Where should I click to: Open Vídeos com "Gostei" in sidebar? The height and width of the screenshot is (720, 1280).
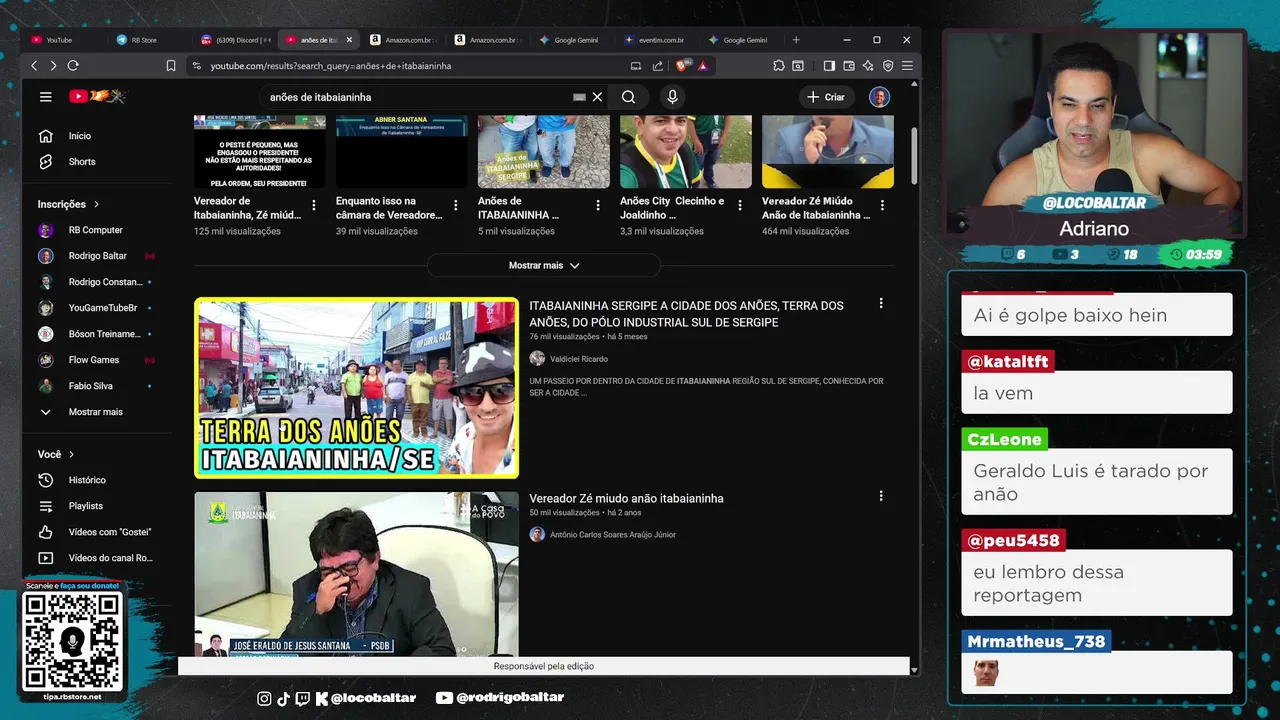point(96,532)
